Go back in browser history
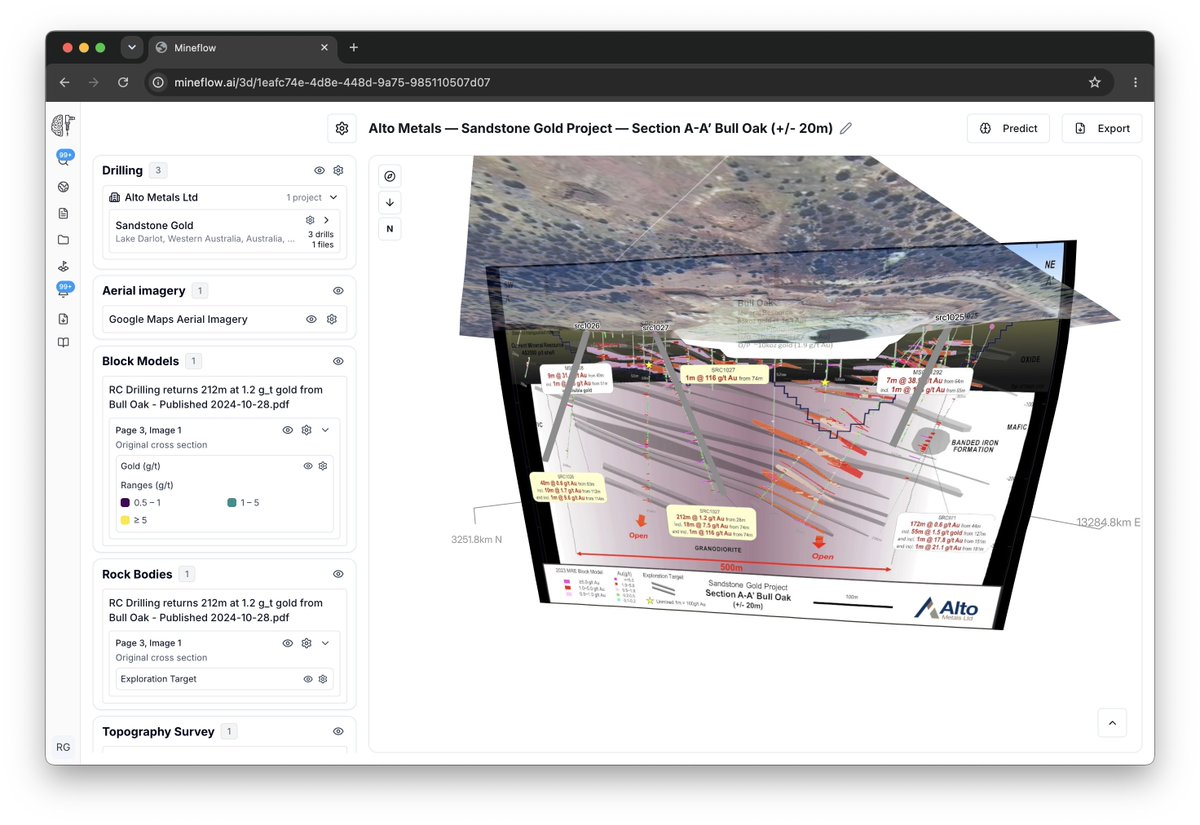This screenshot has height=825, width=1200. pyautogui.click(x=65, y=82)
